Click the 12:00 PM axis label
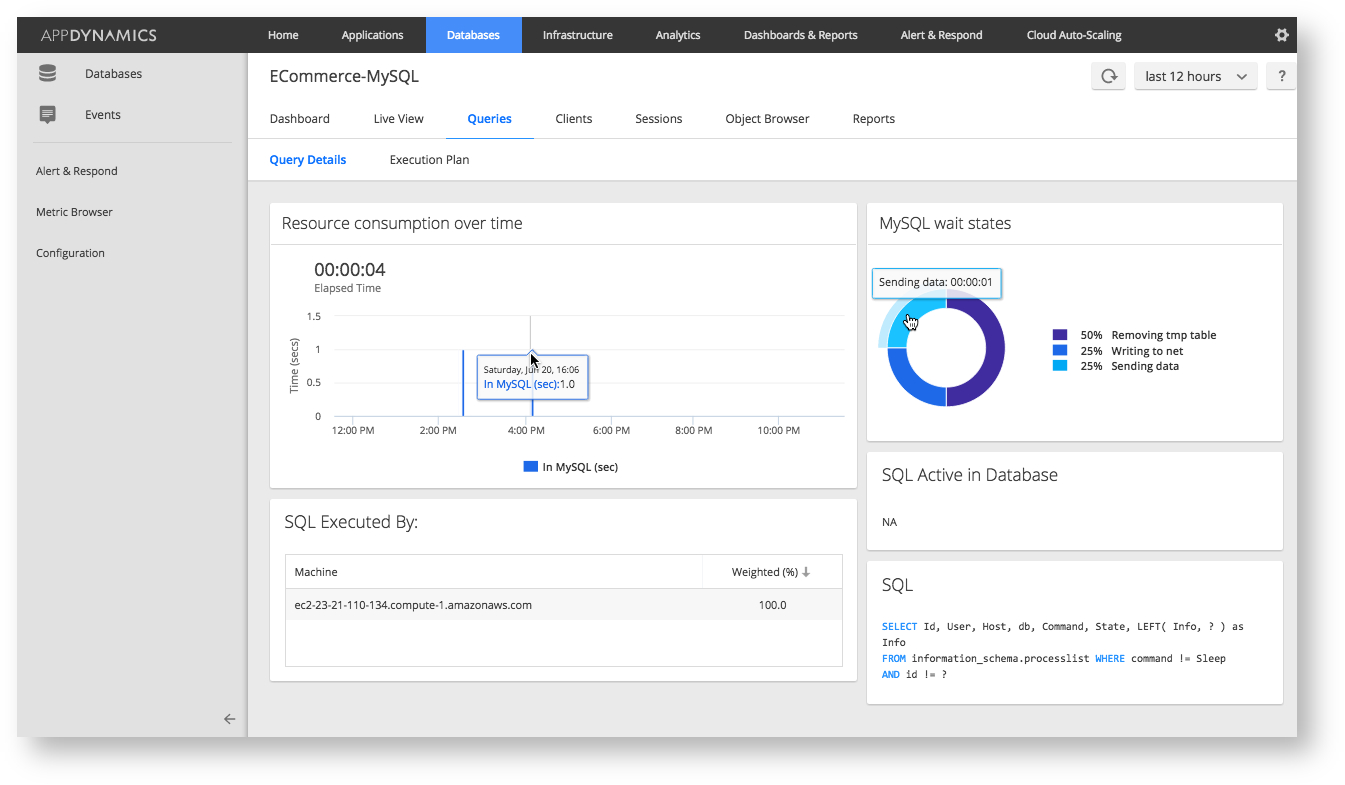The image size is (1345, 785). 353,431
